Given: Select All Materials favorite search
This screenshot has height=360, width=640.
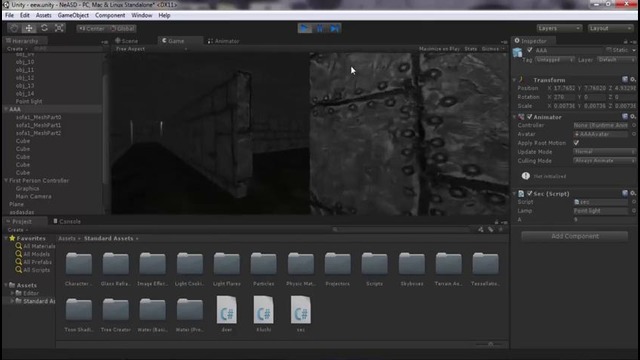Looking at the screenshot, I should click(35, 246).
